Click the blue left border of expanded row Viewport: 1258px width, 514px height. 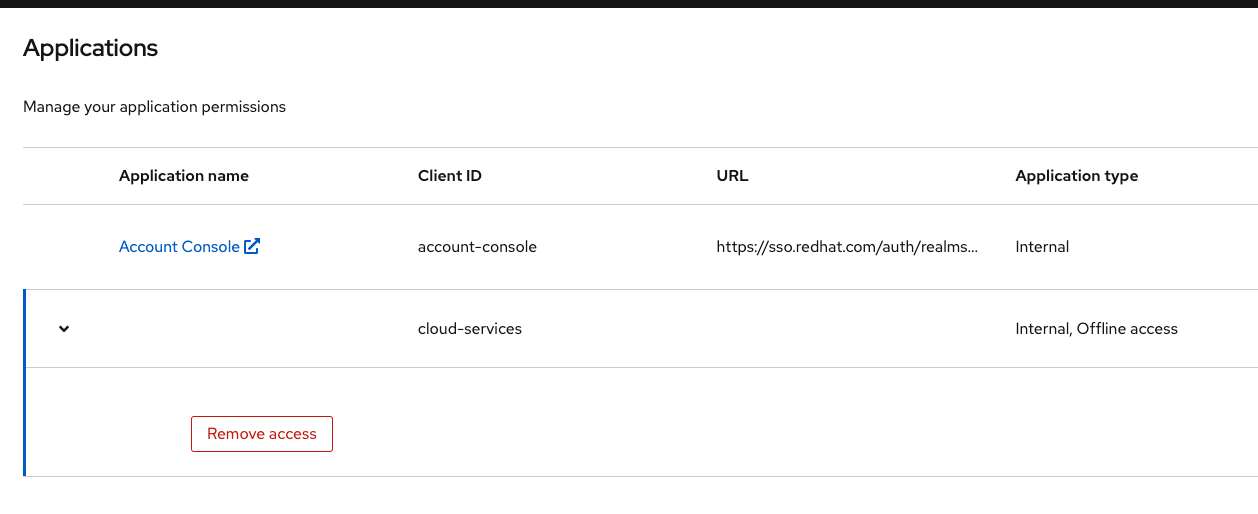[x=24, y=383]
